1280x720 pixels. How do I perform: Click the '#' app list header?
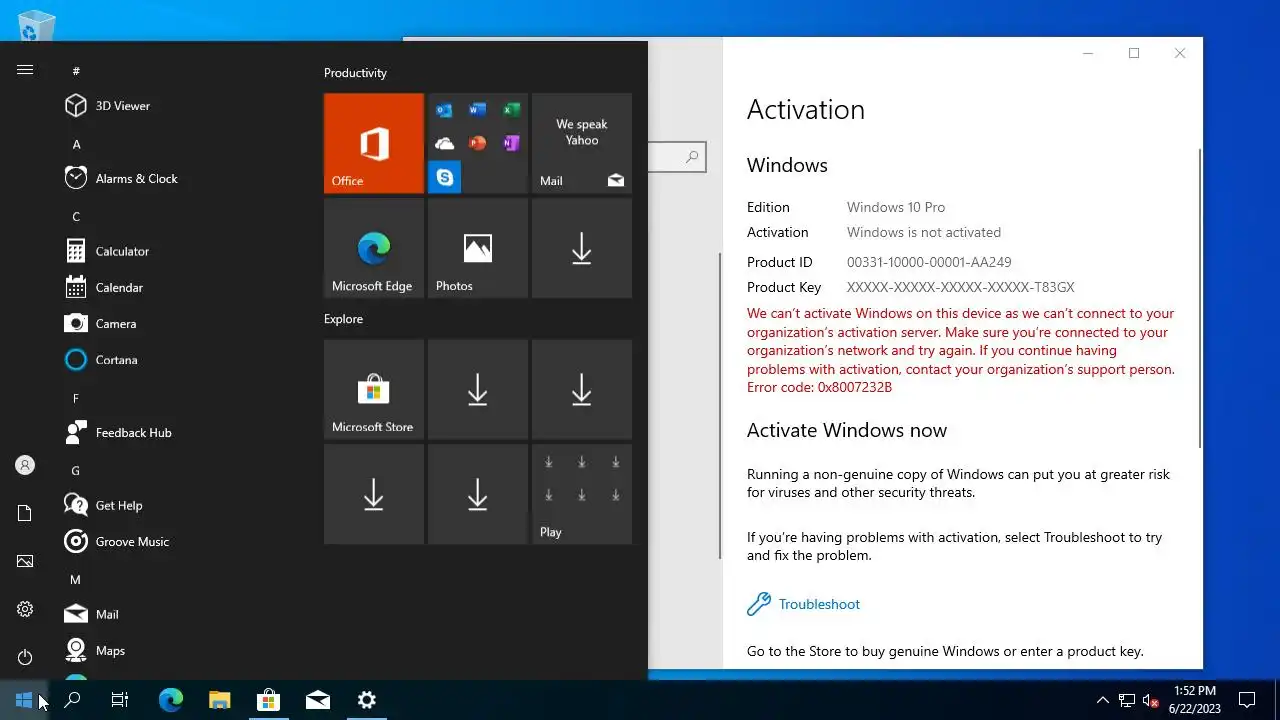pos(76,71)
